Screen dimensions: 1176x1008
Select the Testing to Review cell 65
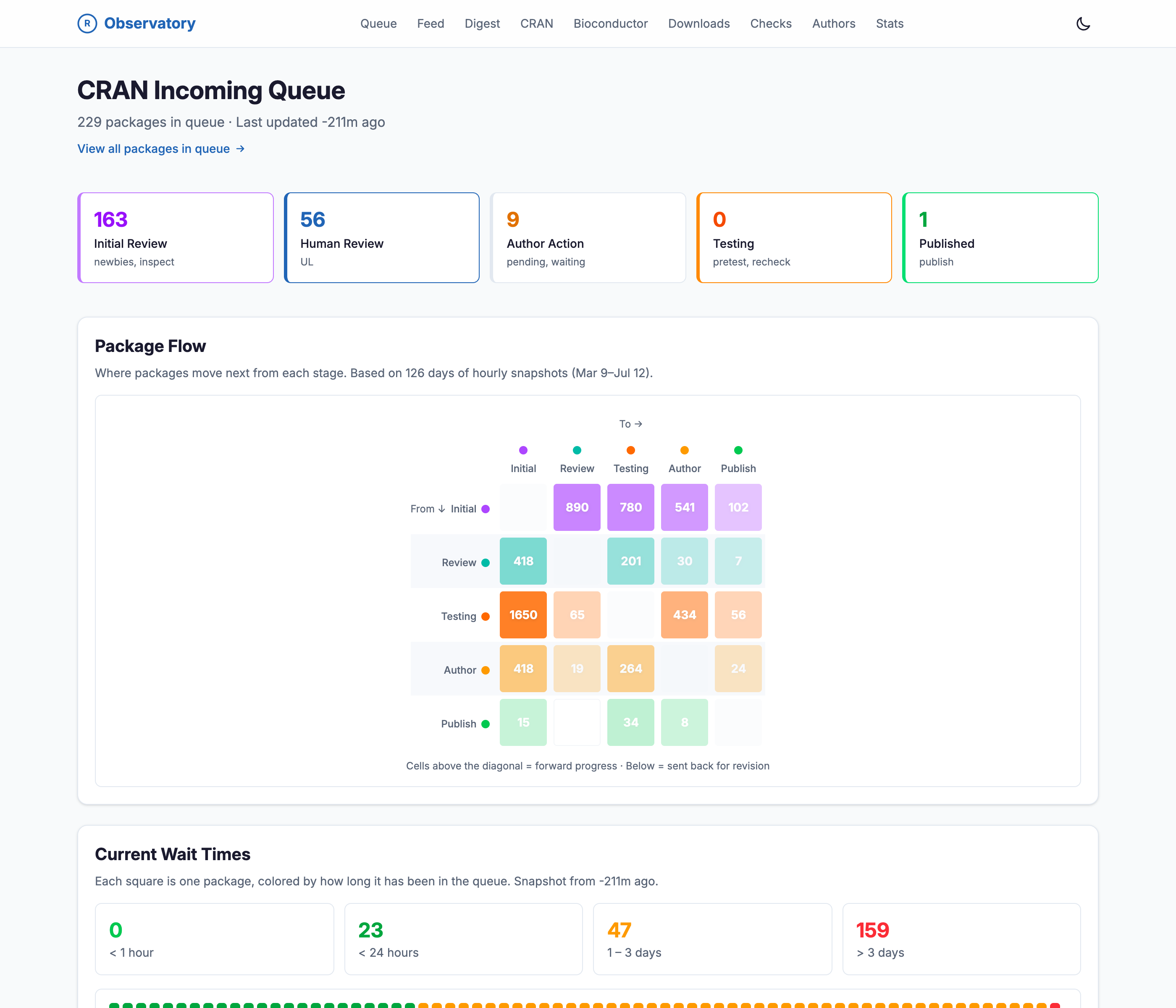pyautogui.click(x=577, y=615)
